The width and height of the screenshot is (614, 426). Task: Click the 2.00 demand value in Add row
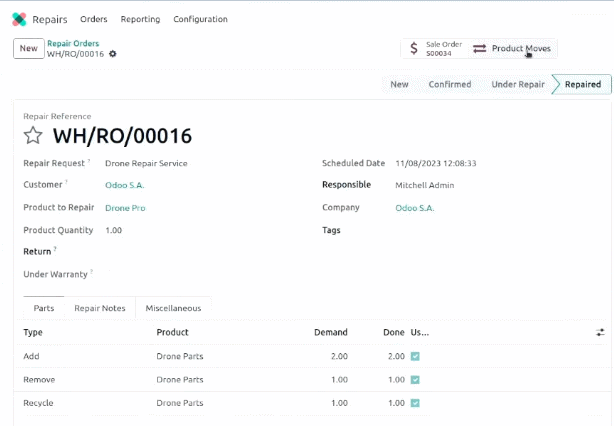click(339, 356)
